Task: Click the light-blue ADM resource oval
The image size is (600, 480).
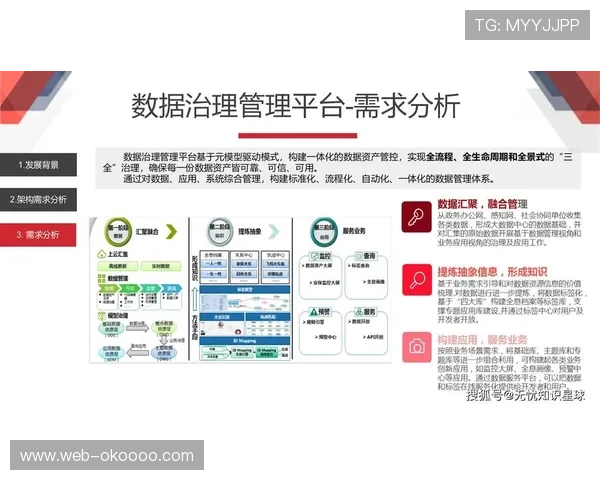Action: pos(111,353)
